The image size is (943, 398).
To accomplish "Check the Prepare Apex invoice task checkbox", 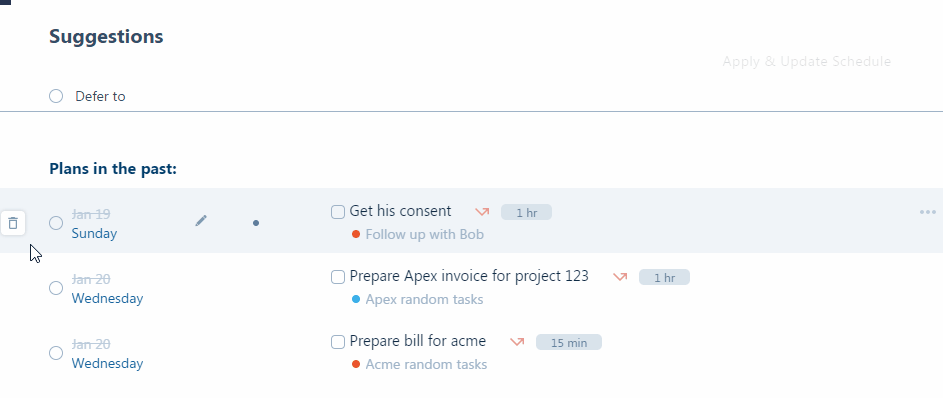I will [338, 277].
